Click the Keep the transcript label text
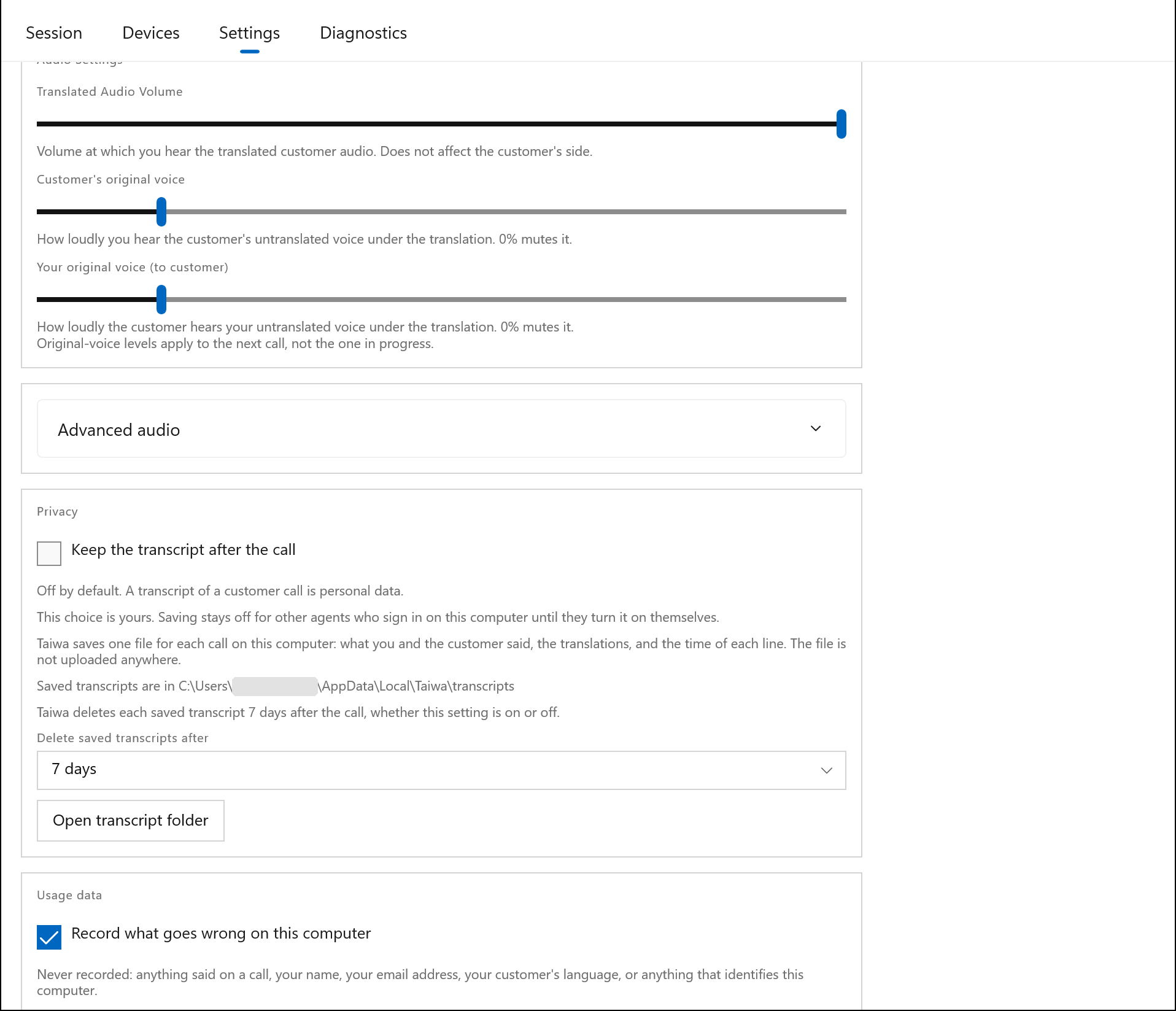The height and width of the screenshot is (1011, 1176). pos(184,550)
